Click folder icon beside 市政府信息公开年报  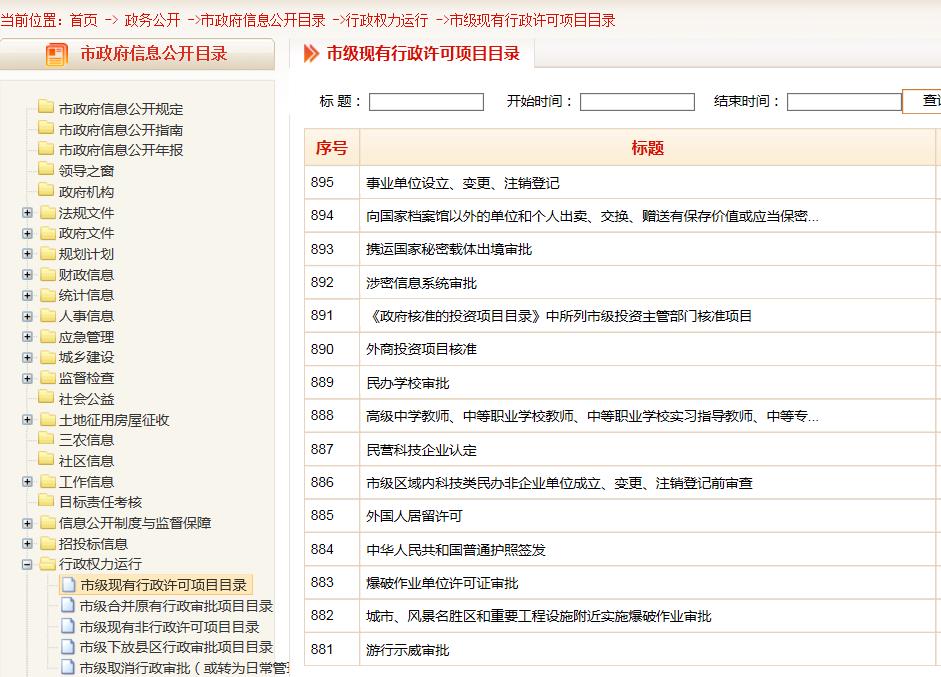coord(46,148)
